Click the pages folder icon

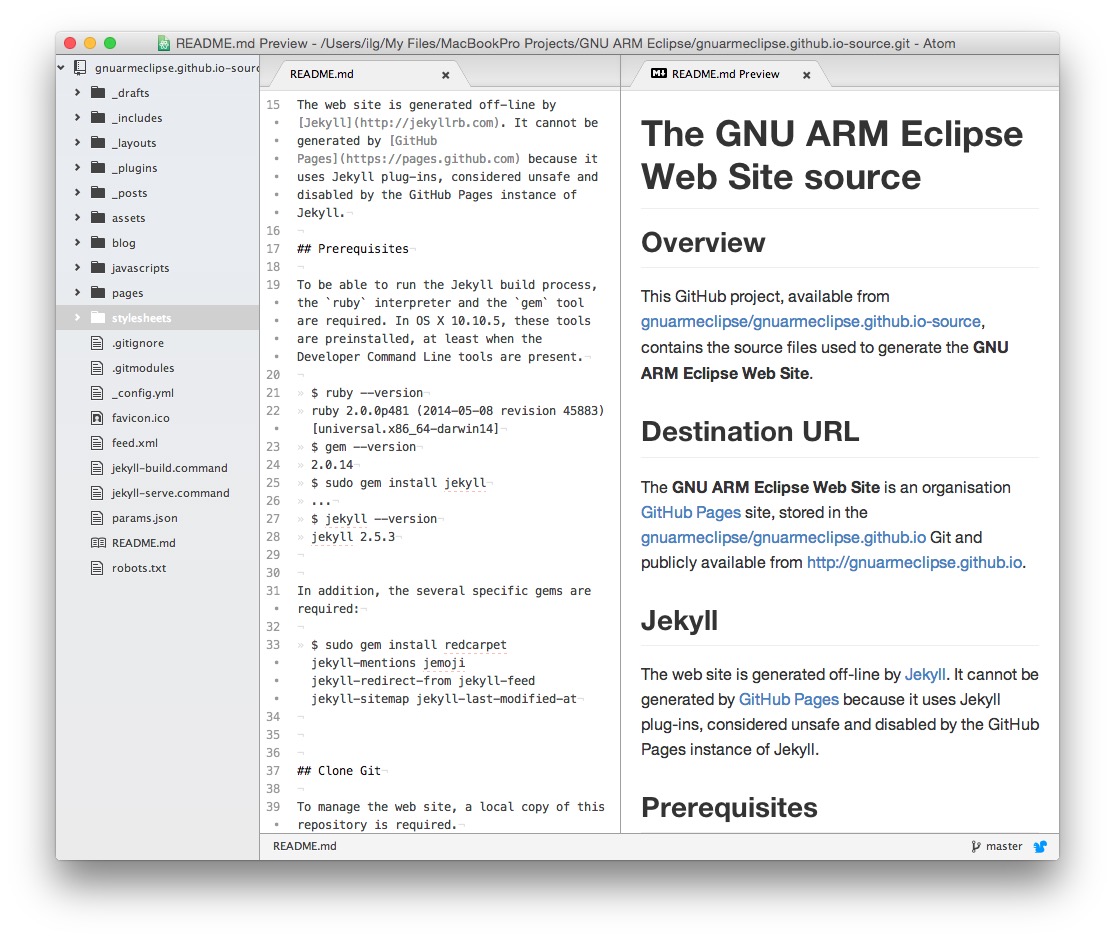(x=98, y=292)
